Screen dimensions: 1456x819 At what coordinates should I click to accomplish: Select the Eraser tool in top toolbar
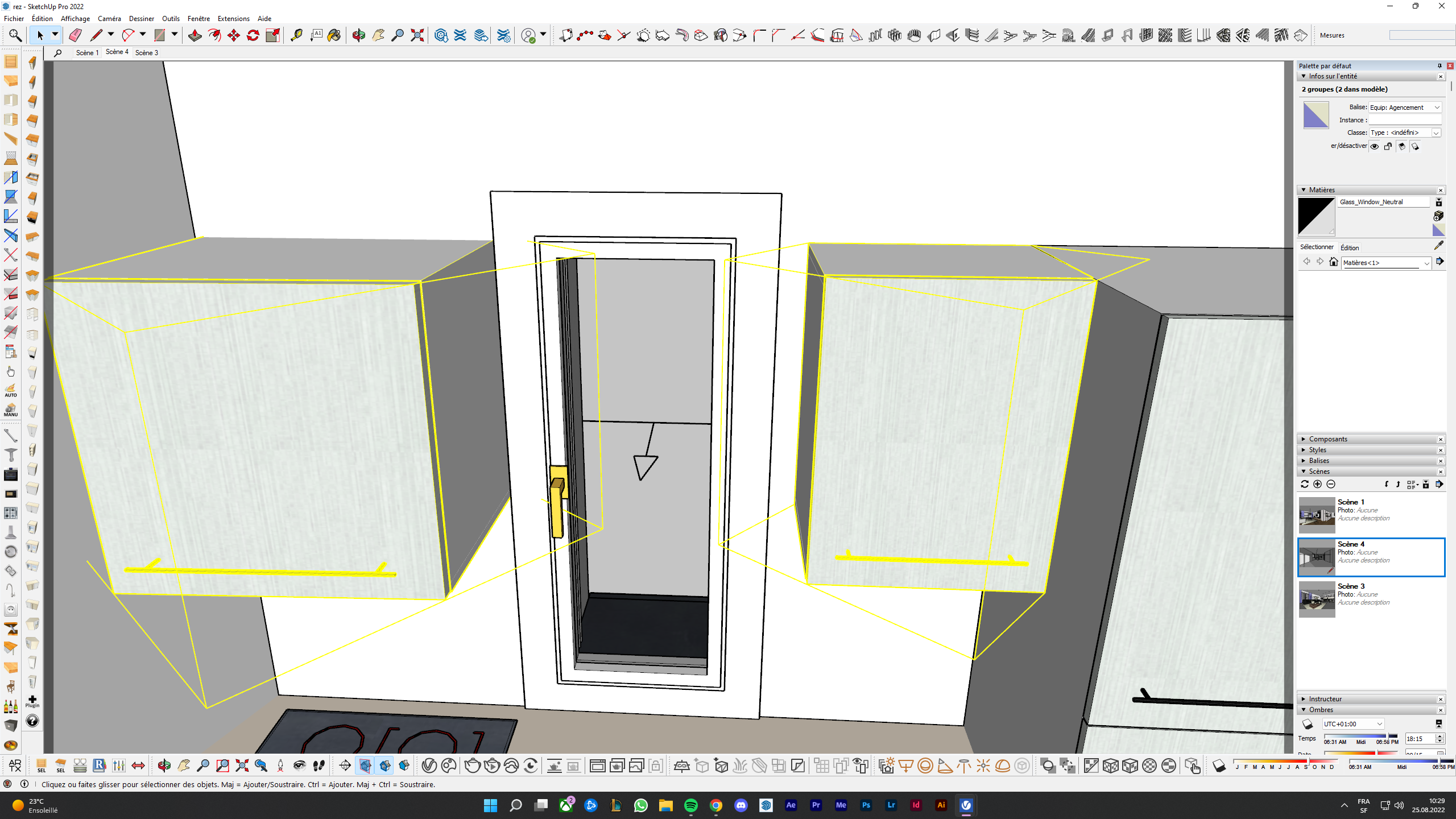point(75,35)
